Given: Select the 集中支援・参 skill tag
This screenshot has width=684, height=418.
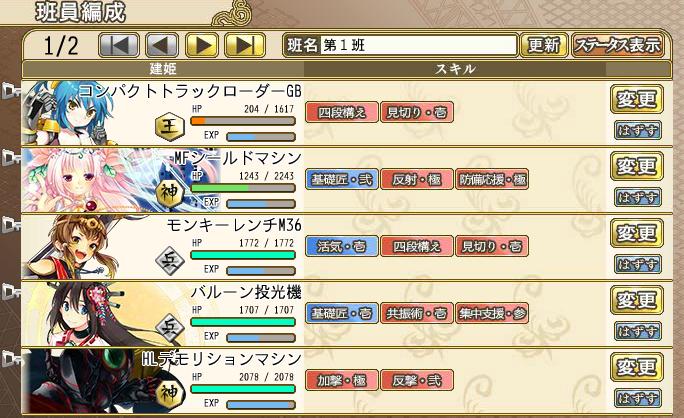Looking at the screenshot, I should pyautogui.click(x=492, y=313).
